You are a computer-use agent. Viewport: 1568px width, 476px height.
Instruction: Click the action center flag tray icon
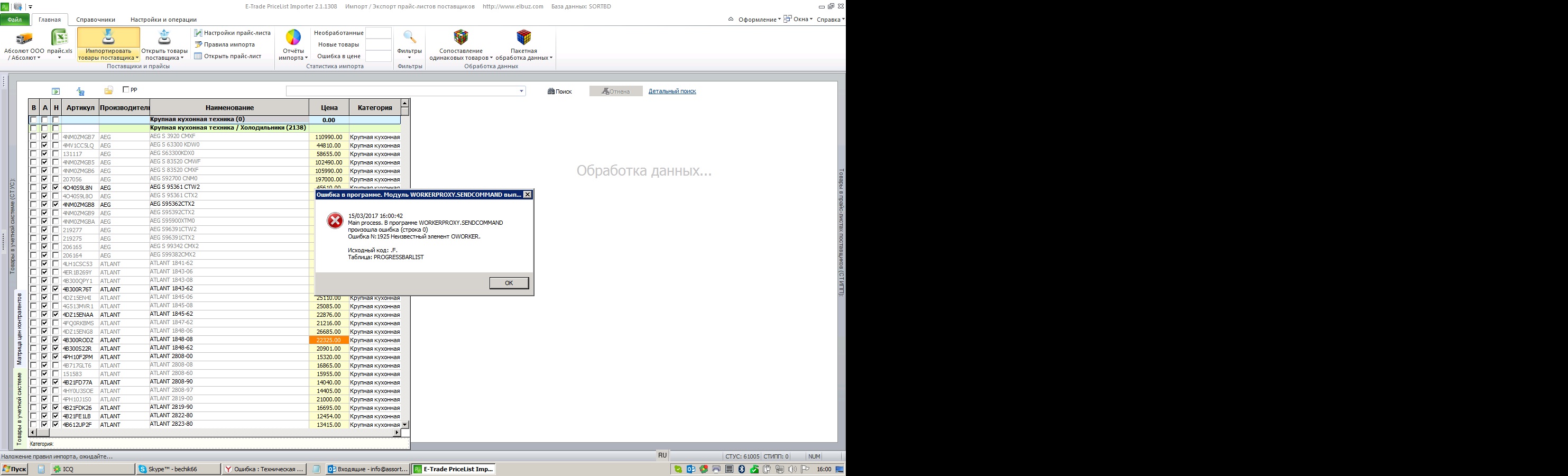(805, 469)
